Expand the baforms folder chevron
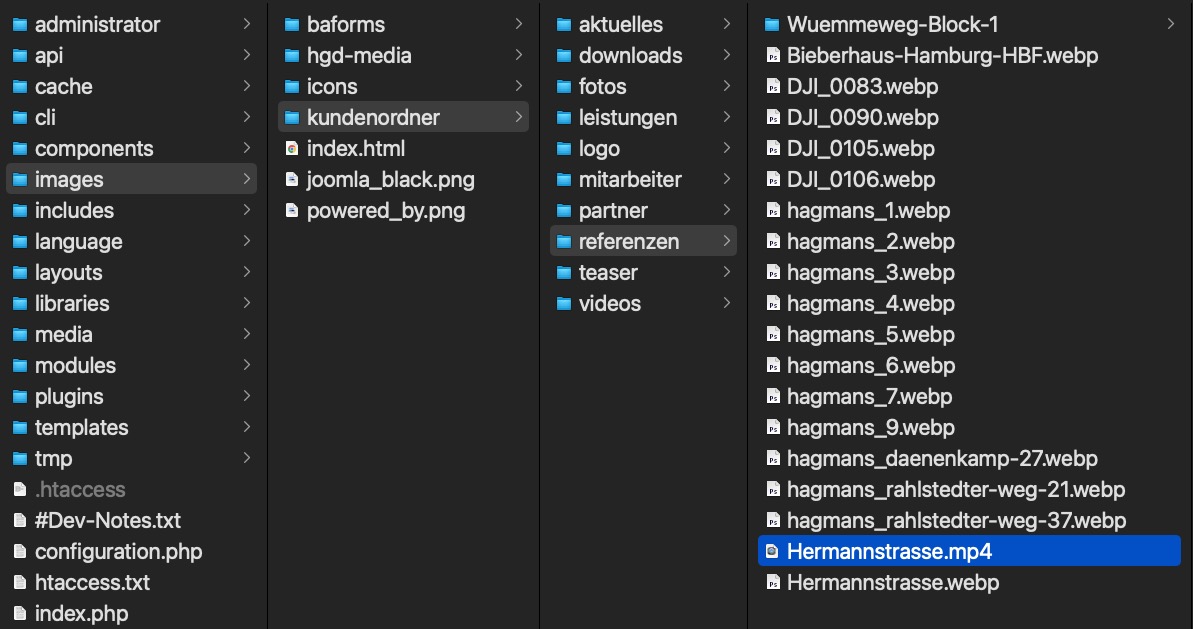Viewport: 1193px width, 629px height. click(518, 24)
